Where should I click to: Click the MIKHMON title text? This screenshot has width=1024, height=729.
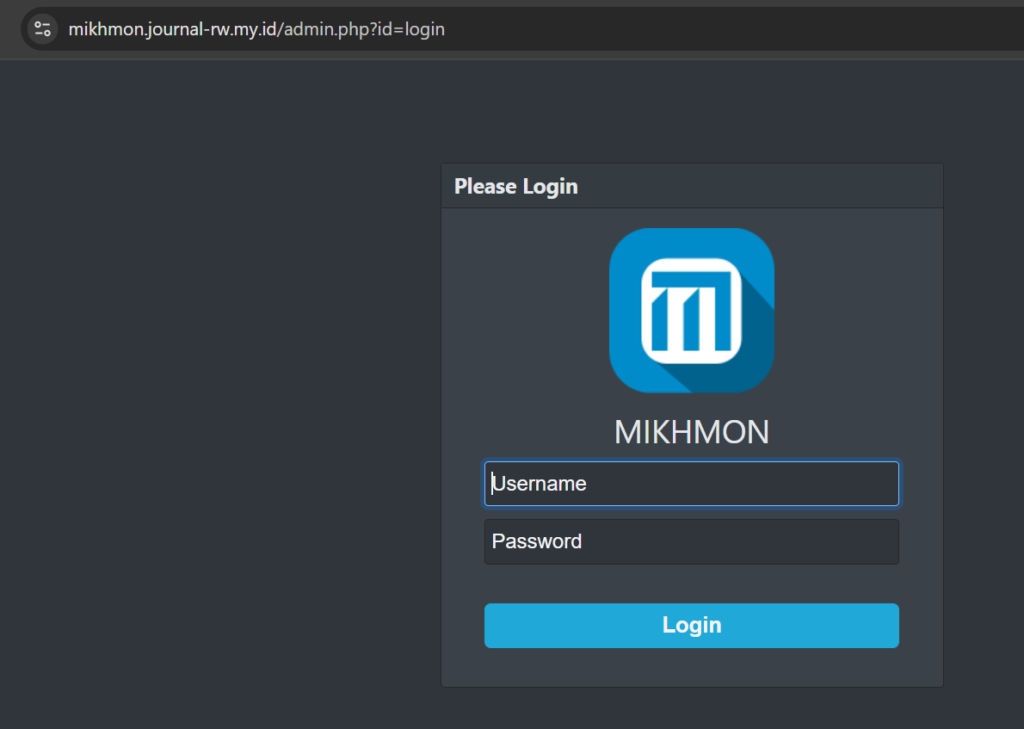tap(692, 432)
